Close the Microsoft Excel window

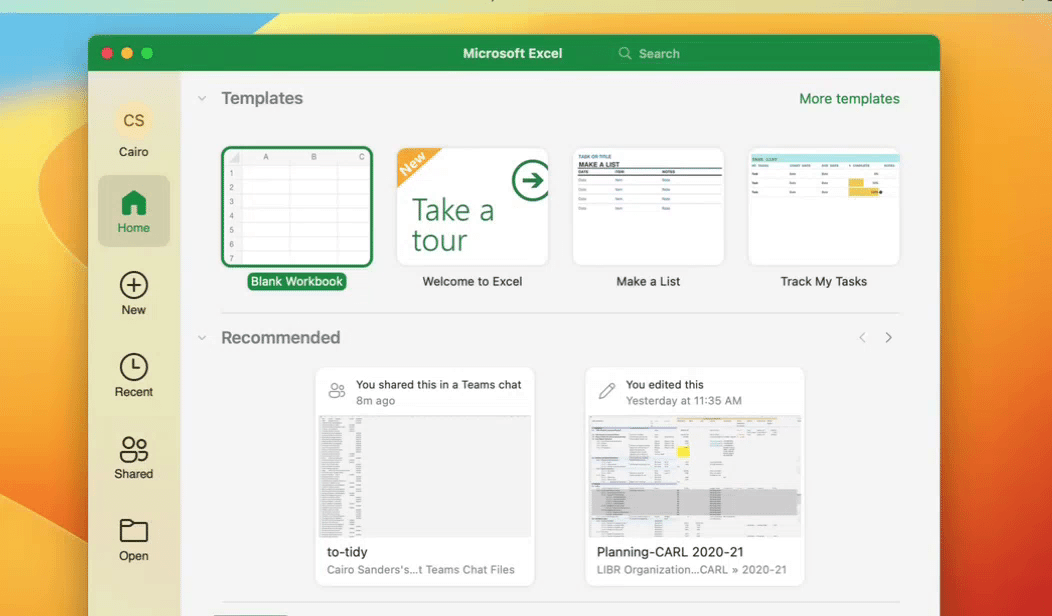(x=107, y=53)
